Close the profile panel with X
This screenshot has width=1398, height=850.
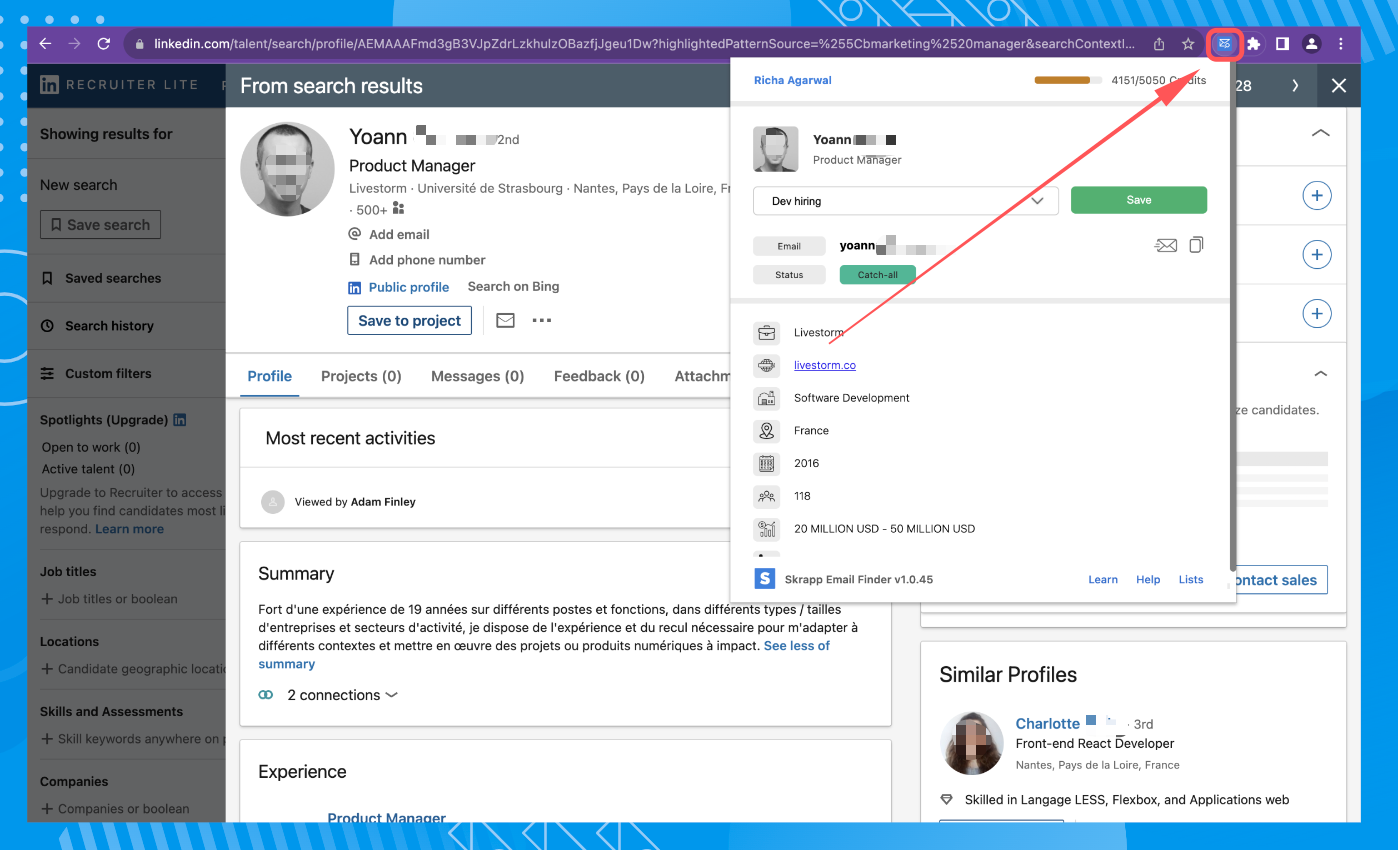(x=1339, y=85)
